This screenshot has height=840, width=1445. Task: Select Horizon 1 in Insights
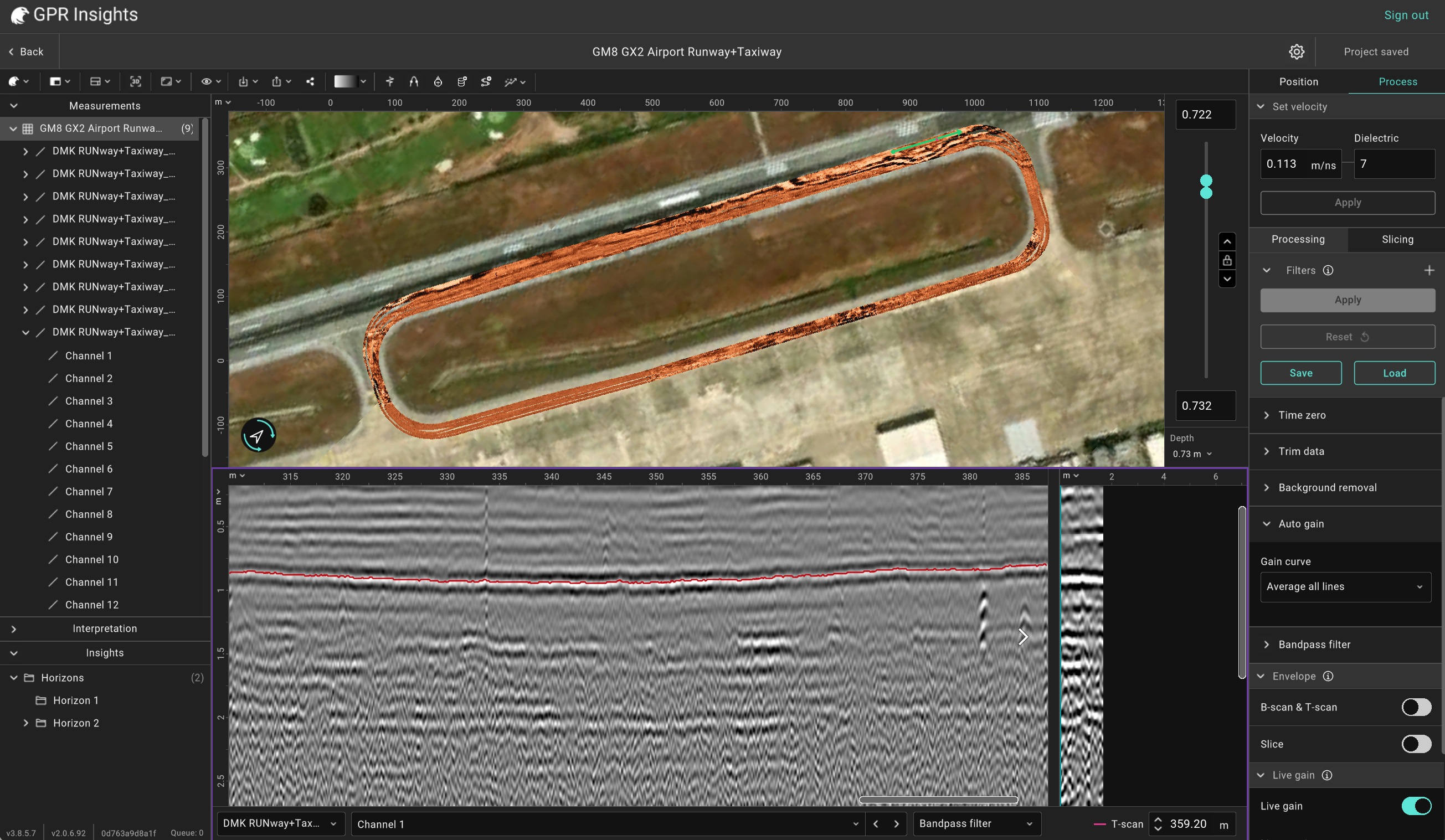click(76, 700)
